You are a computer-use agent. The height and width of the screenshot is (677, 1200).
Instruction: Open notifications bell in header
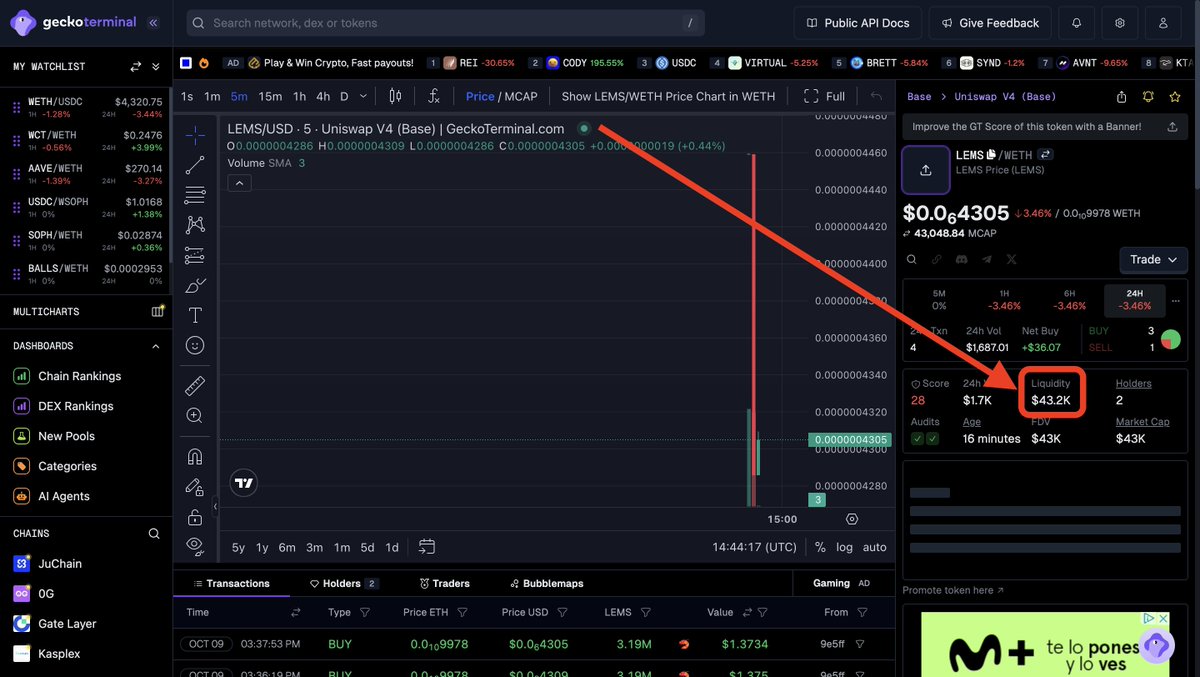pyautogui.click(x=1076, y=23)
